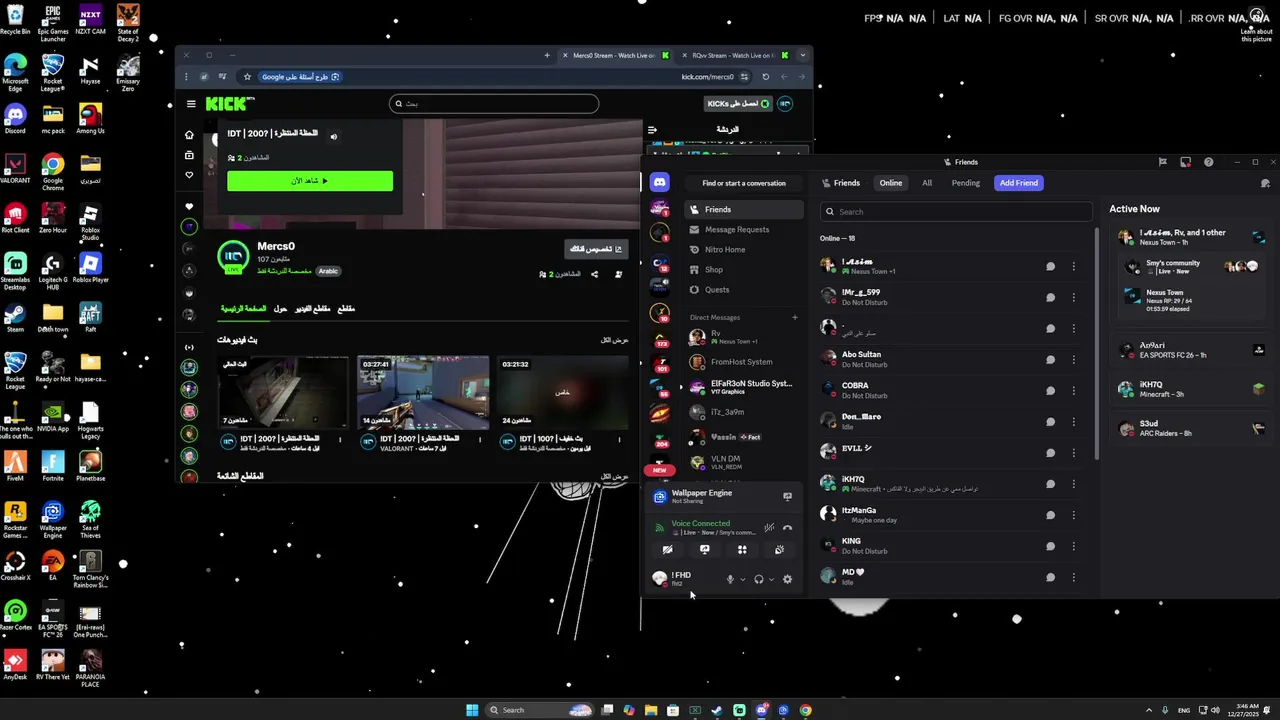
Task: Toggle Discord microphone mute
Action: (x=730, y=579)
